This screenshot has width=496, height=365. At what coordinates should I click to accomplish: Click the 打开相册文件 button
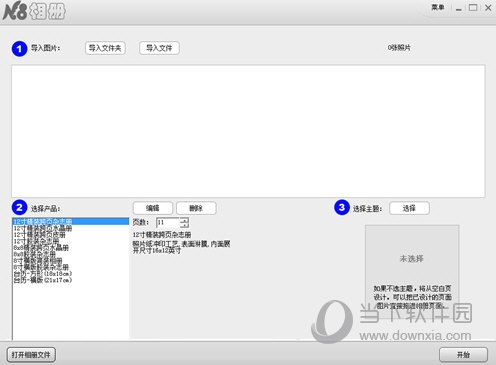click(31, 355)
